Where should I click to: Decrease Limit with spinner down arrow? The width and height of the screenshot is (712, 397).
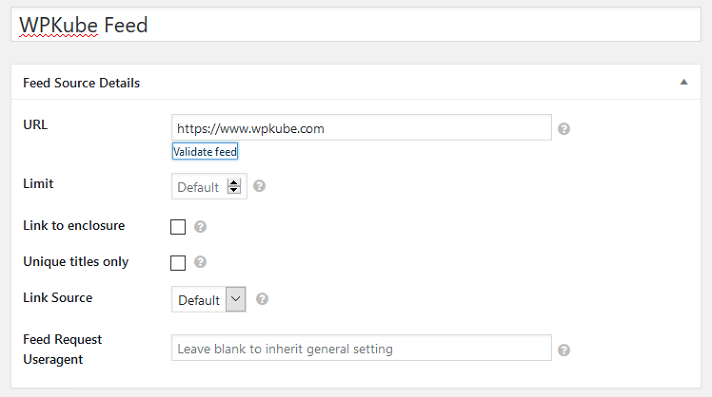234,190
